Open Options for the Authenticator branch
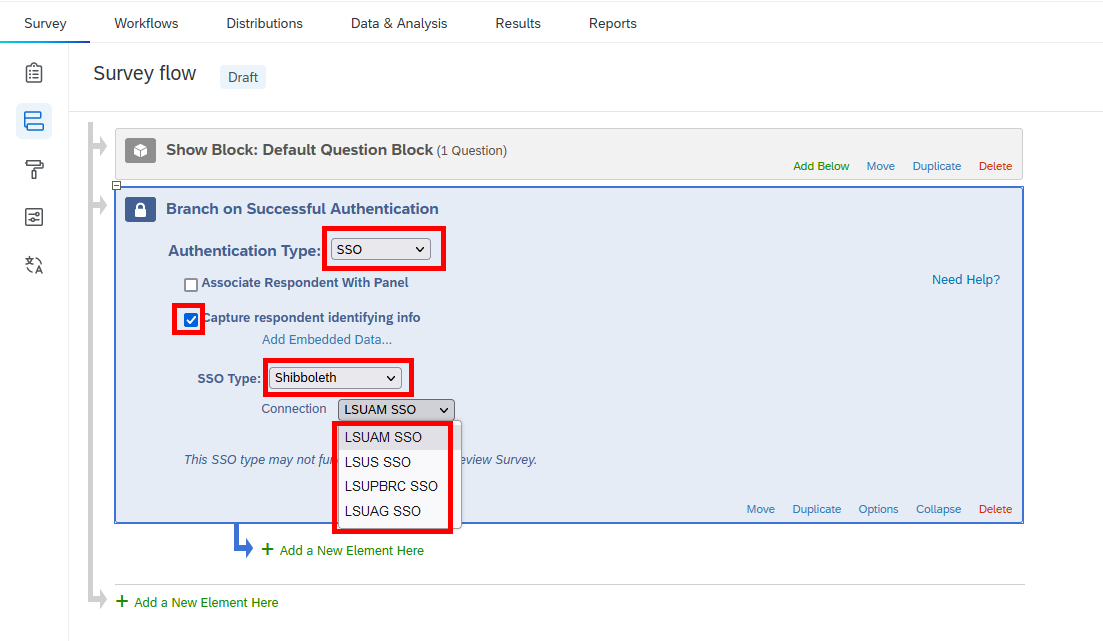This screenshot has height=641, width=1103. coord(878,509)
